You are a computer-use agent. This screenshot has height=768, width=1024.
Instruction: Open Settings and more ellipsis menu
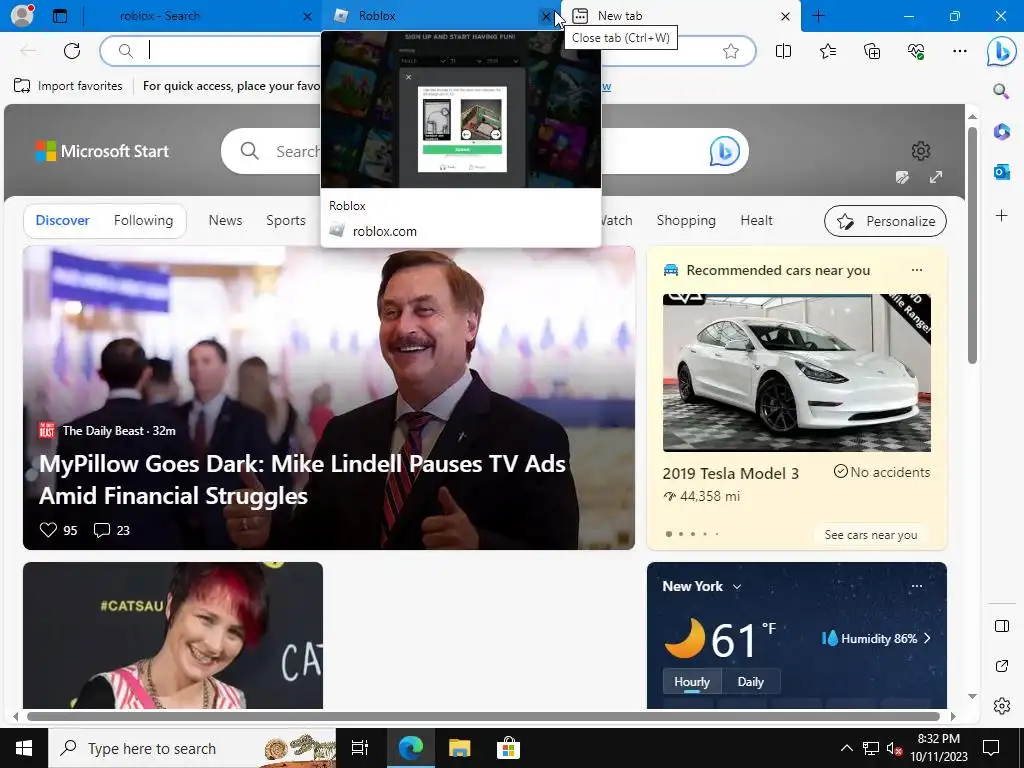pyautogui.click(x=959, y=51)
